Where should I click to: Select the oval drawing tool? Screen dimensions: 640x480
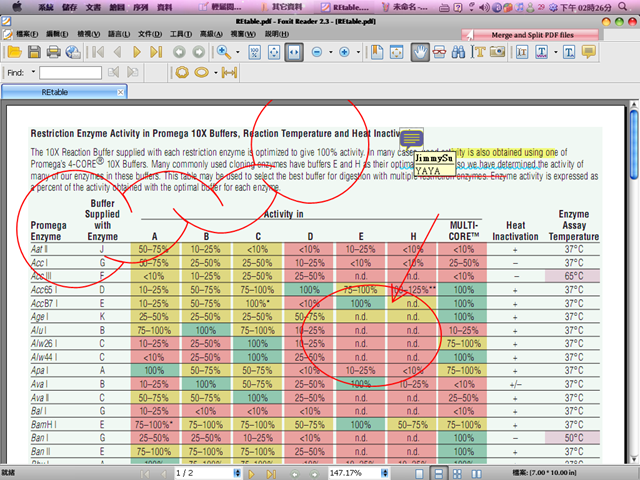point(202,73)
